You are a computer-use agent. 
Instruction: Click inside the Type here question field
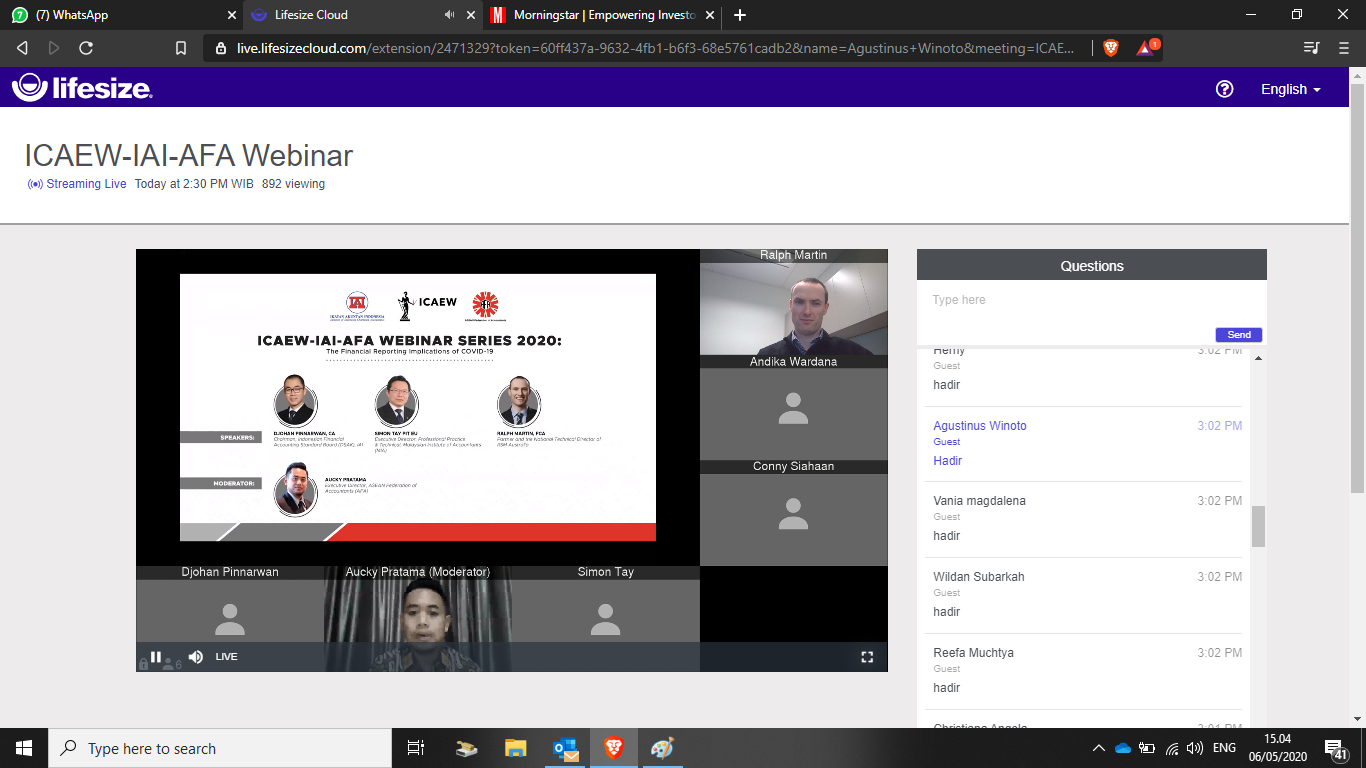tap(1092, 301)
